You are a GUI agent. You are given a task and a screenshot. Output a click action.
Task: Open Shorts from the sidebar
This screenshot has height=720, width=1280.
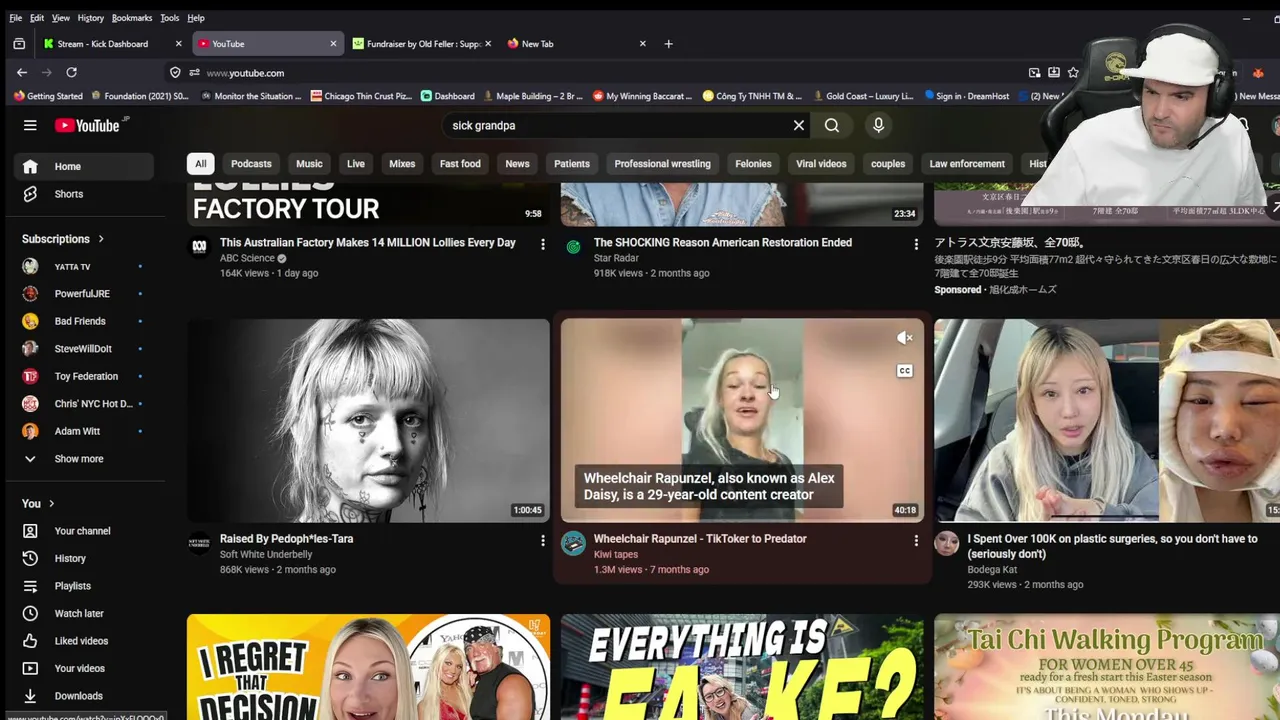[83, 194]
